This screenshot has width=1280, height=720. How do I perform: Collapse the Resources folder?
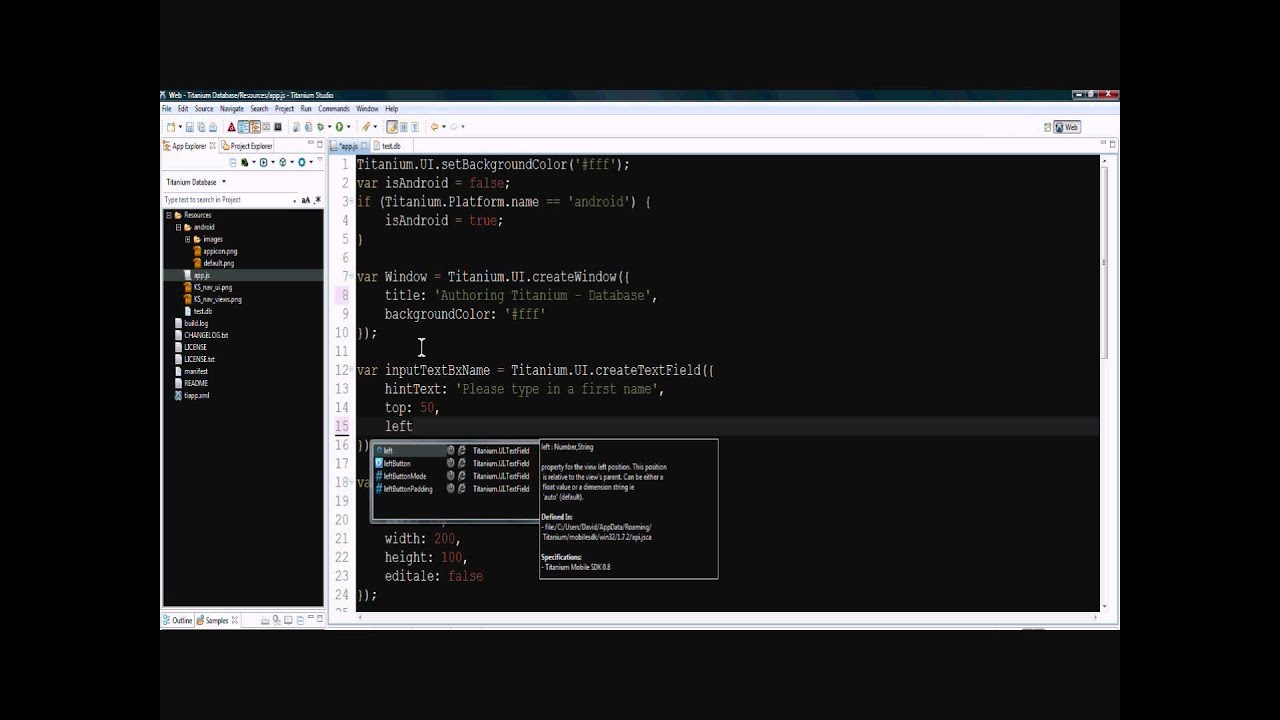pyautogui.click(x=168, y=215)
